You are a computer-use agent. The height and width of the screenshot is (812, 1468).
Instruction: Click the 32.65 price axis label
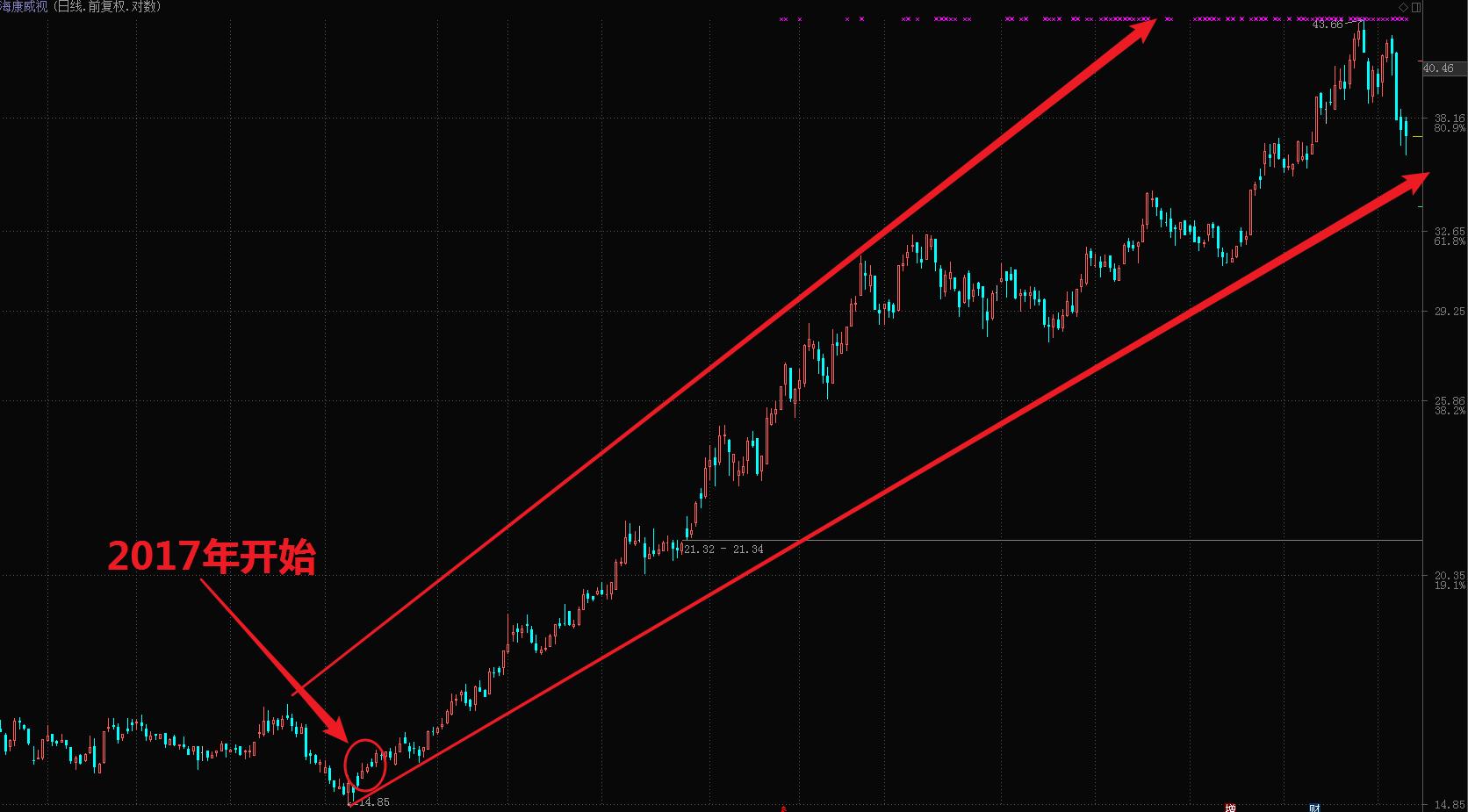(1449, 232)
